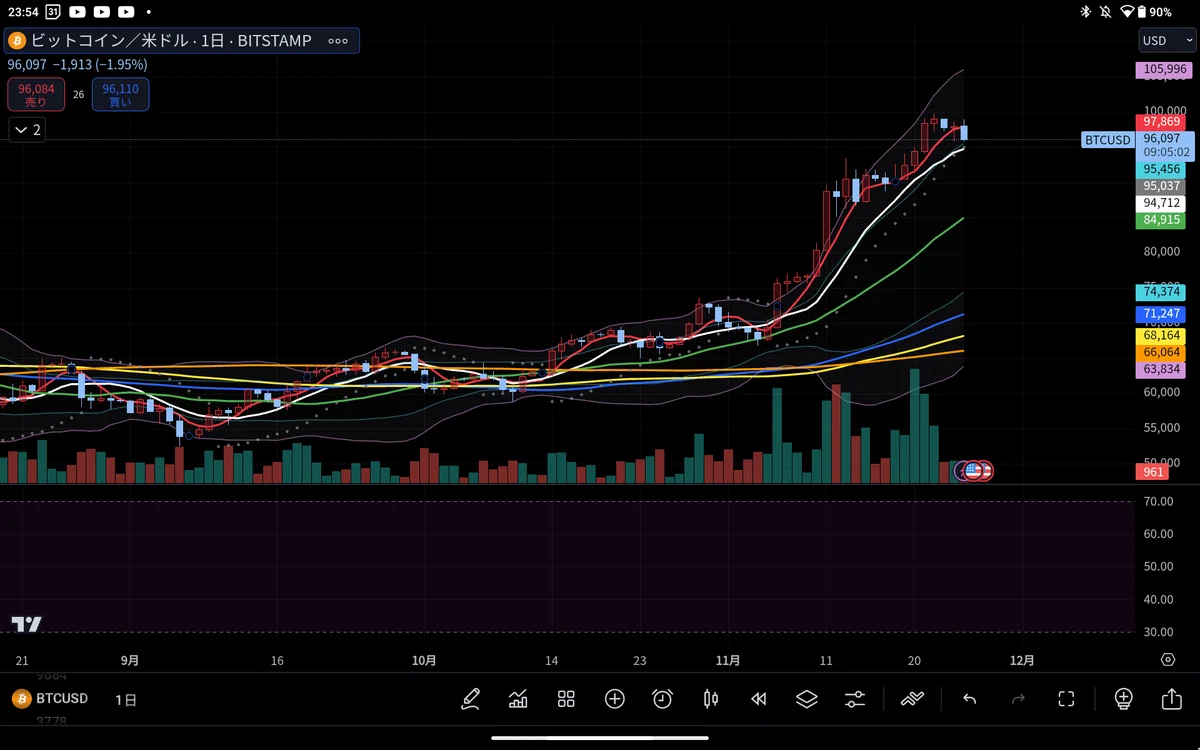Open the object tree layers icon

point(806,699)
